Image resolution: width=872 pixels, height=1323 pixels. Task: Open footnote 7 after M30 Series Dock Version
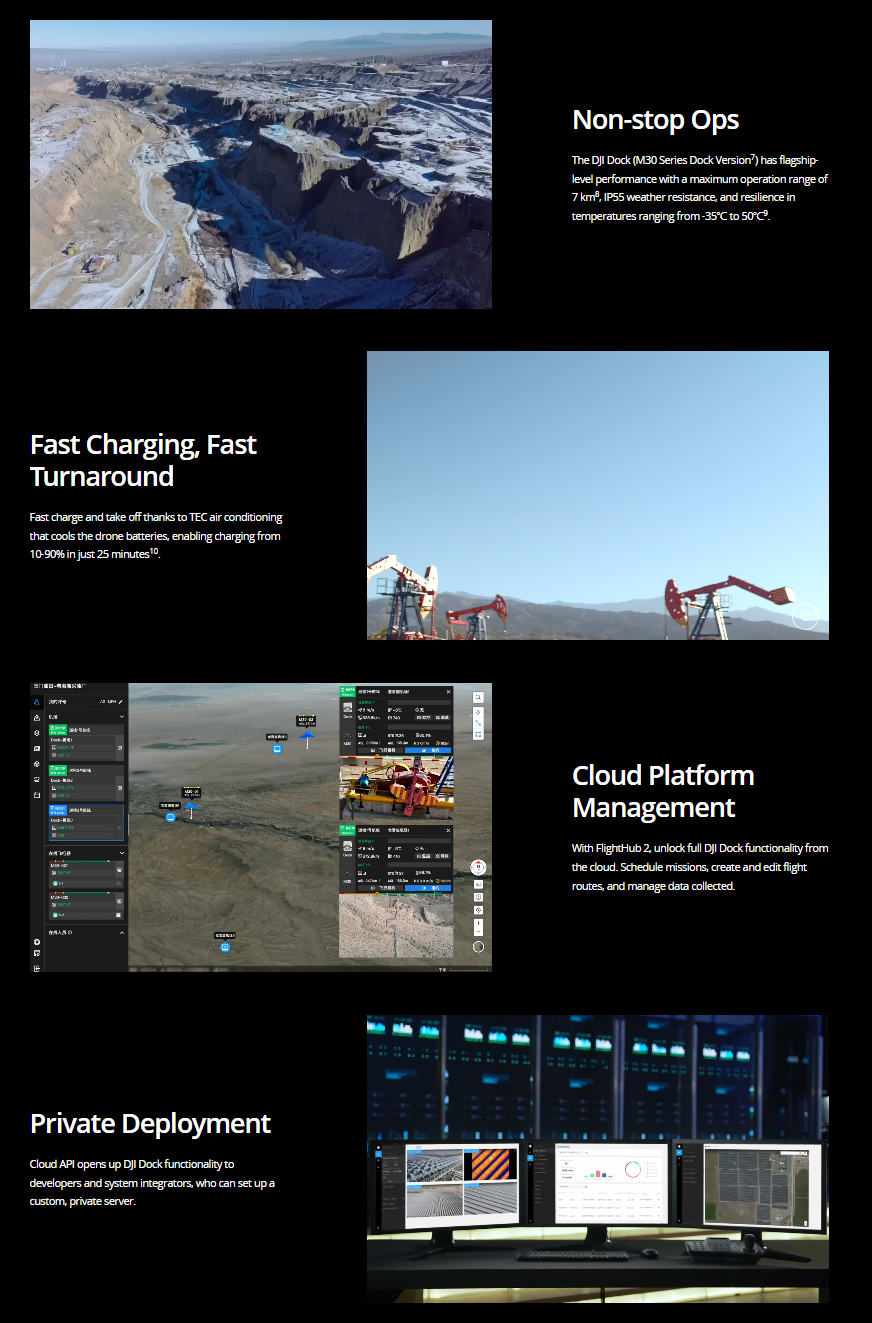click(752, 157)
